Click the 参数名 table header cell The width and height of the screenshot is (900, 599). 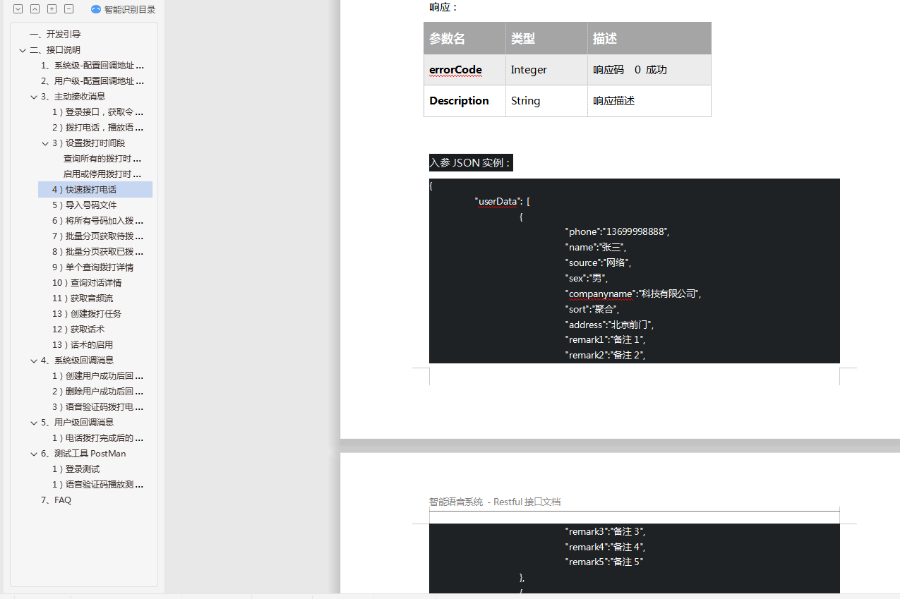click(464, 38)
